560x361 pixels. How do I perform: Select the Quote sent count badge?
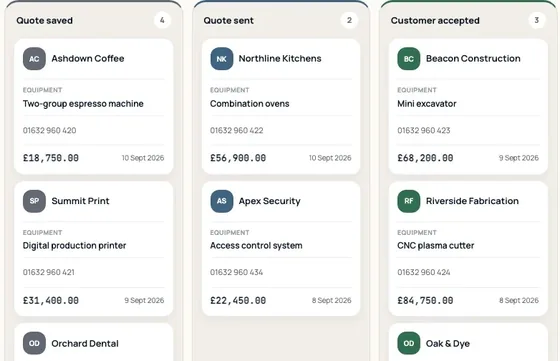coord(349,20)
